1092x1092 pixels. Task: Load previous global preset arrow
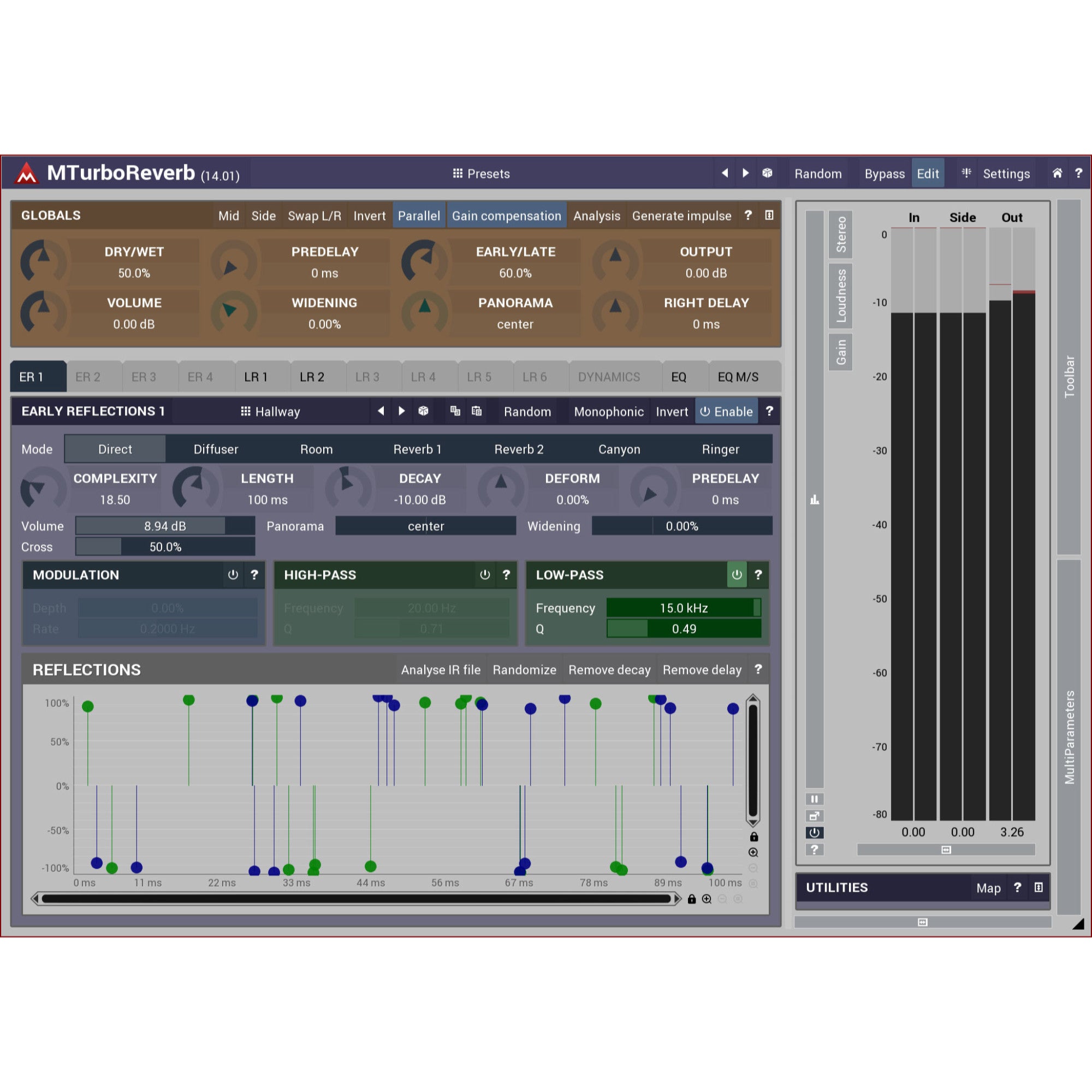tap(725, 173)
